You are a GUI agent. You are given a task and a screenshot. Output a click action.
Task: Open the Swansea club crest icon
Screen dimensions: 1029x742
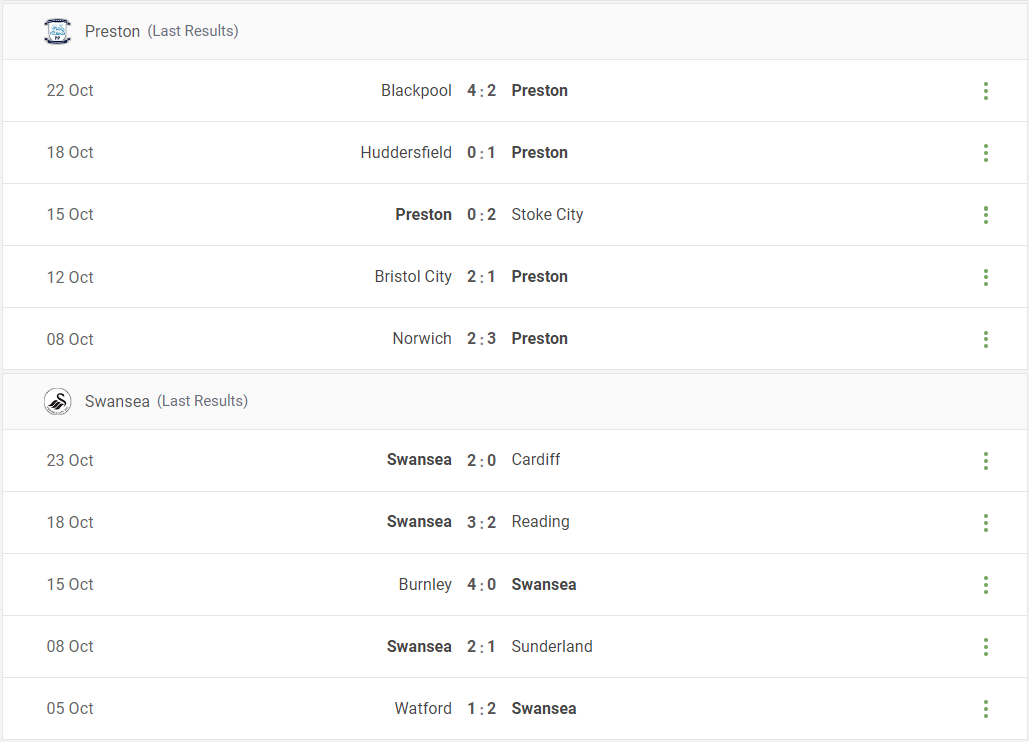tap(57, 402)
